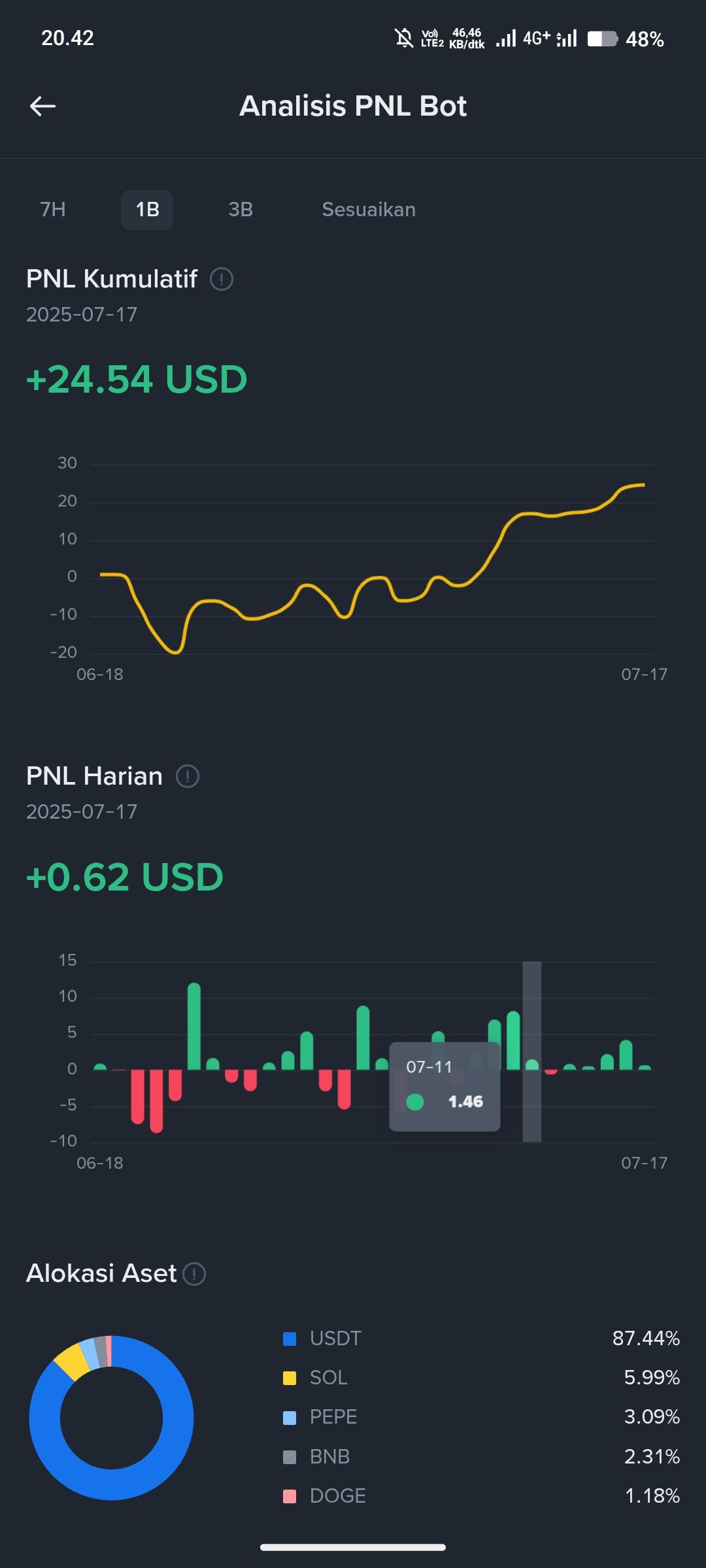Tap the 4G+ signal indicator

[536, 39]
